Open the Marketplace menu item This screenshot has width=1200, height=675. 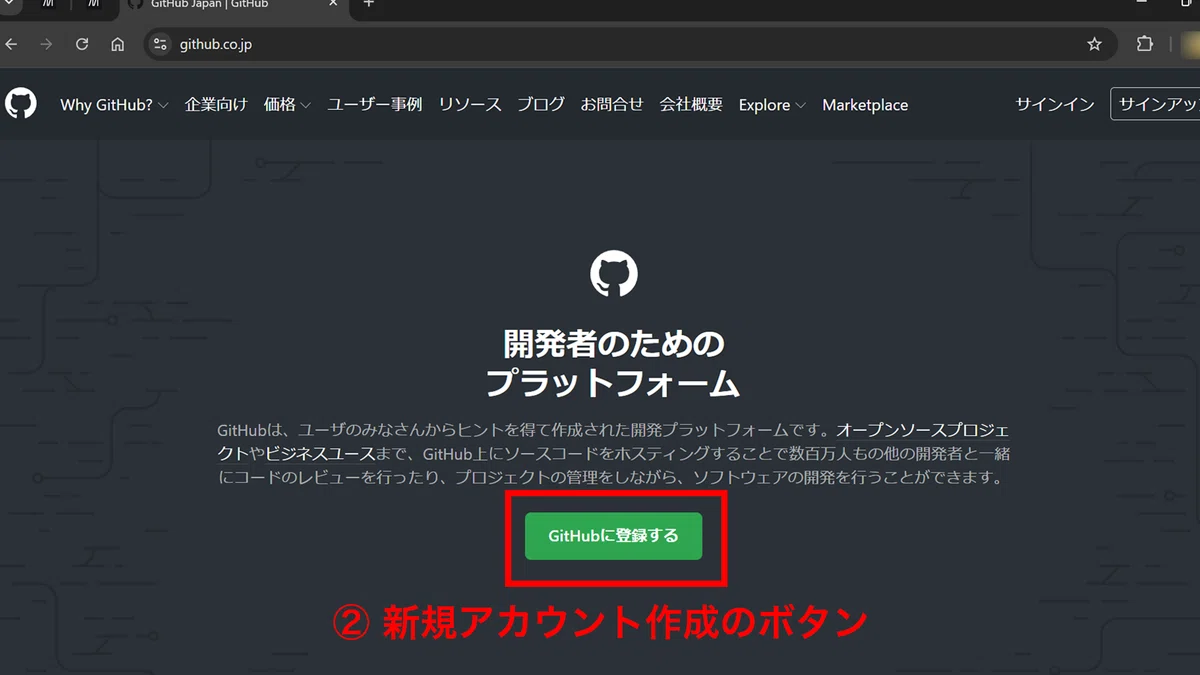point(865,105)
